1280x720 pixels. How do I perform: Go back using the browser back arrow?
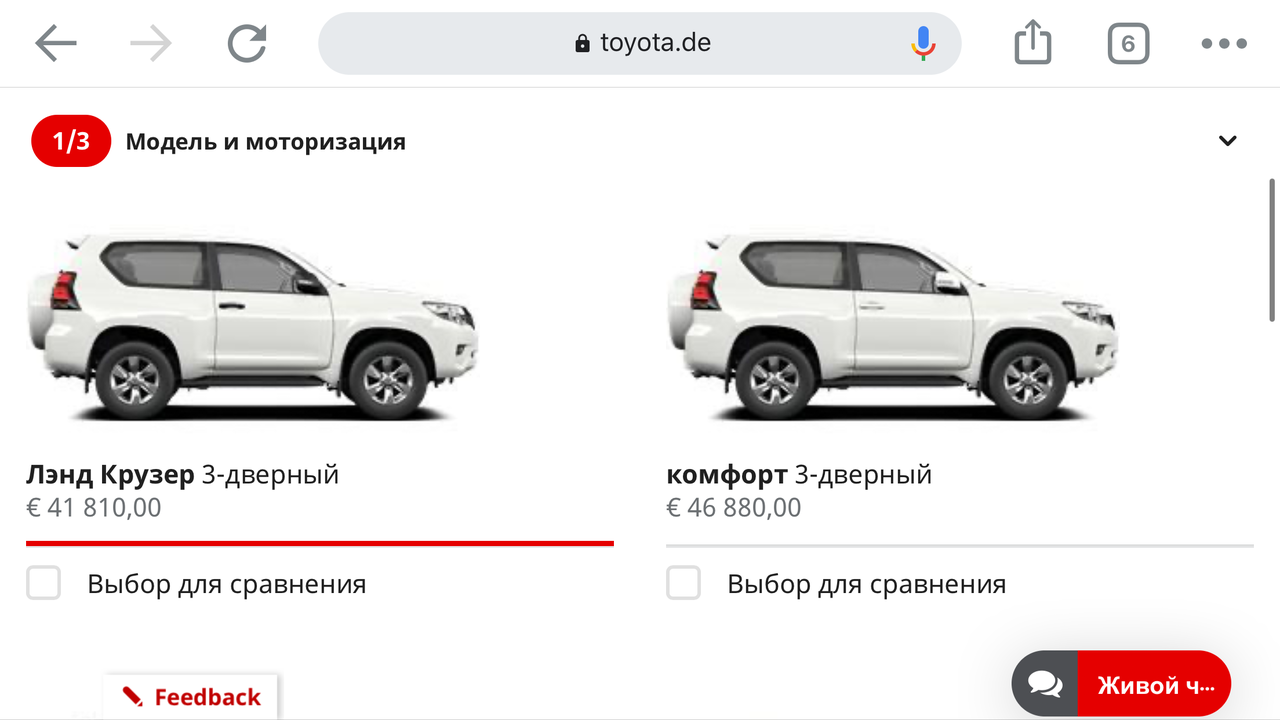coord(56,44)
